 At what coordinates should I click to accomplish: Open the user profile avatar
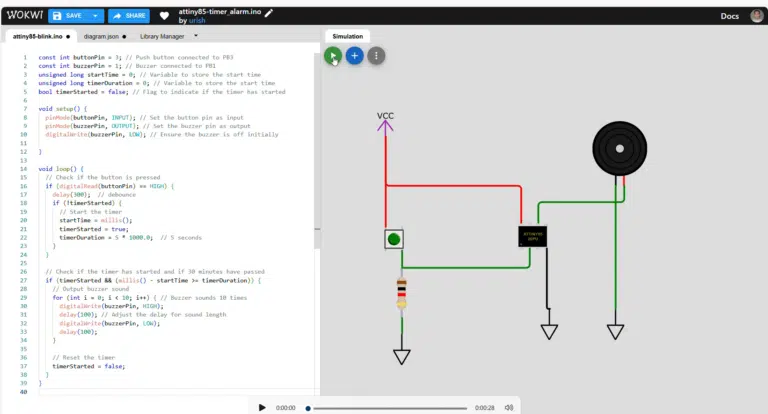click(x=757, y=16)
